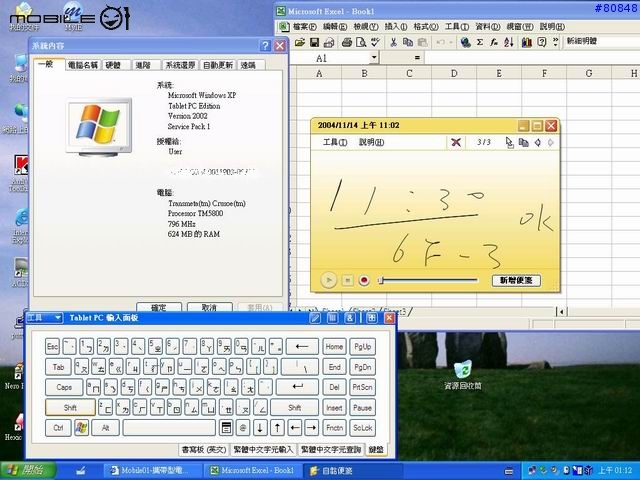Click the Save floppy icon in Excel
Screen dimensions: 640x480
[314, 42]
